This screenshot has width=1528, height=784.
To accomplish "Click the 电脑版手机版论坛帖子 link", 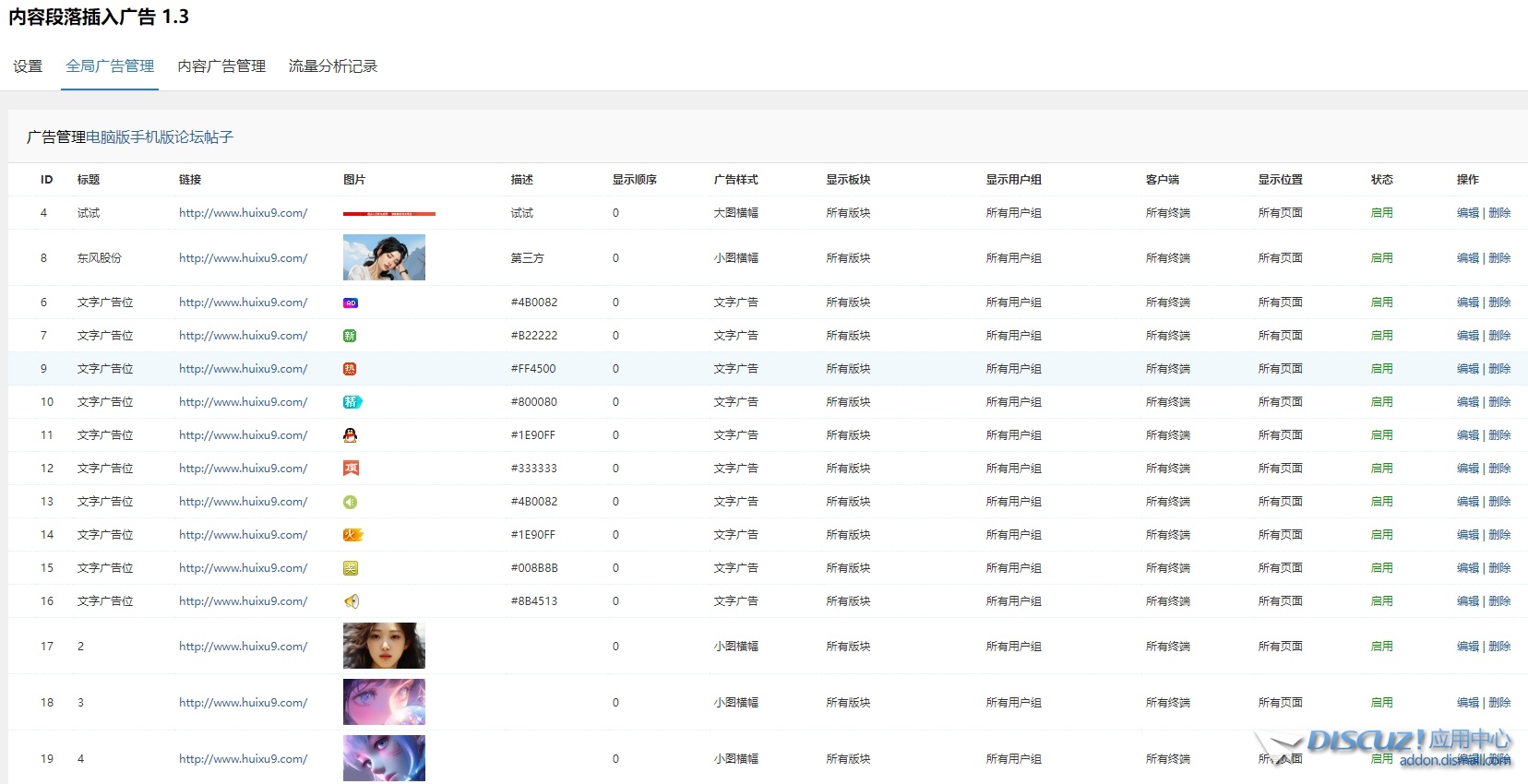I will pos(160,137).
